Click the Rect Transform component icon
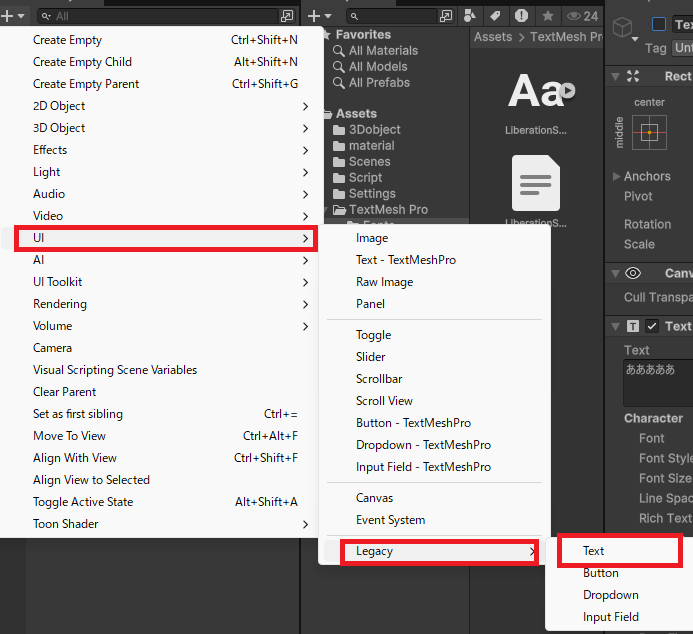Screen dimensions: 693x634 point(633,76)
